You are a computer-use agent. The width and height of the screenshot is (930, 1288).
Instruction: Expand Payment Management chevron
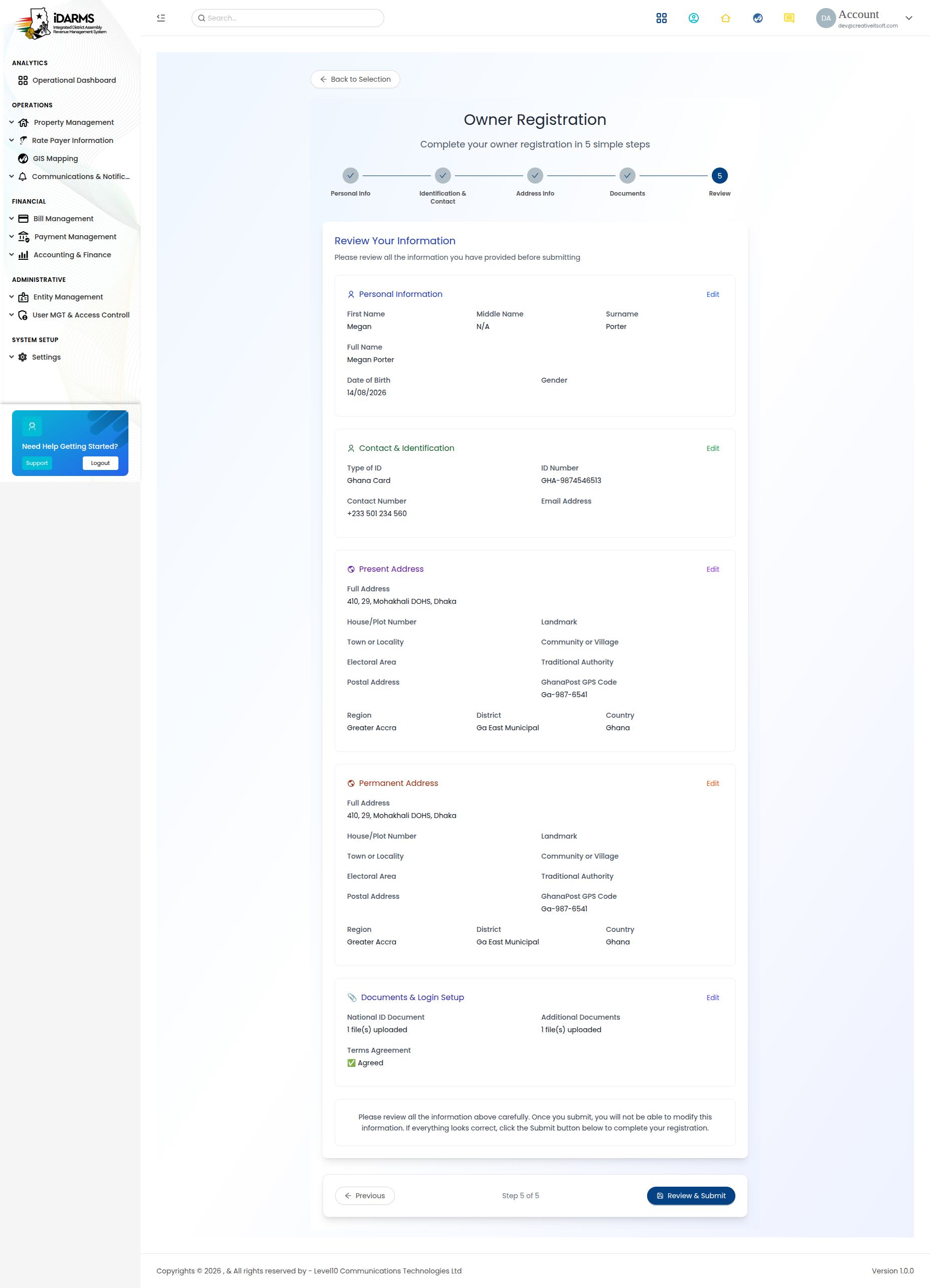[x=12, y=236]
